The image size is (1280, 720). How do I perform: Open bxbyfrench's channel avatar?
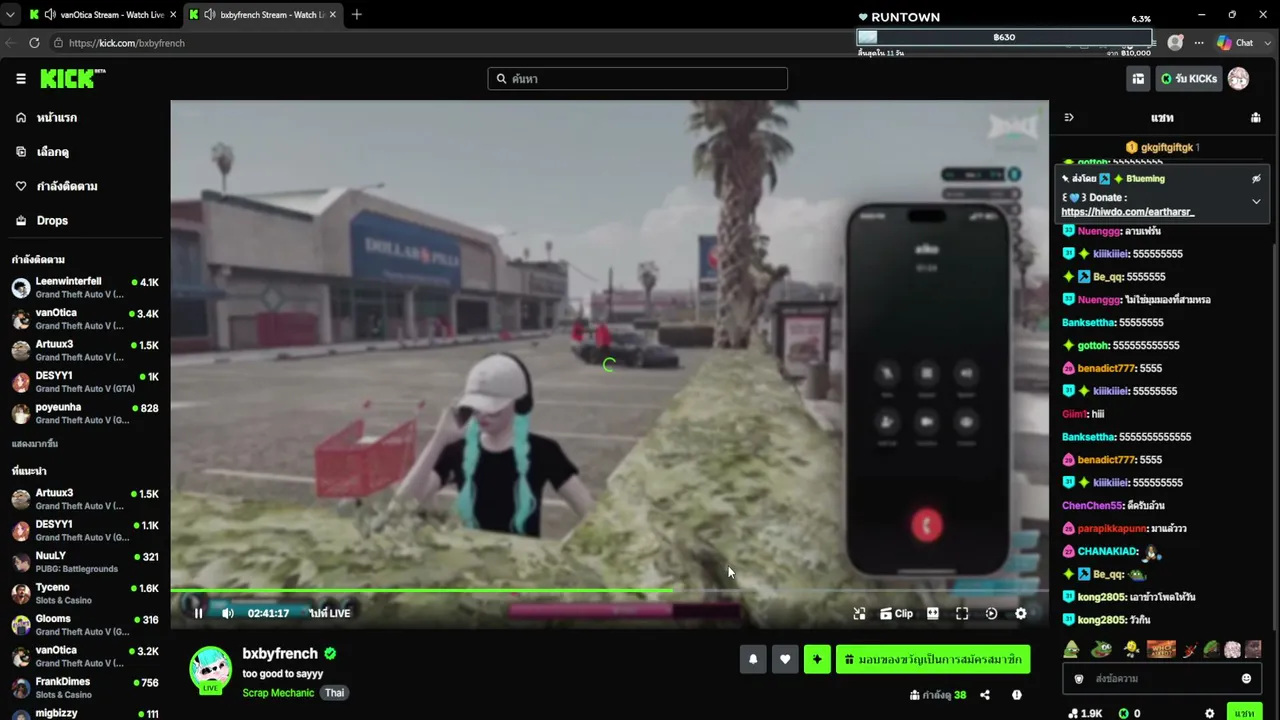(x=211, y=669)
